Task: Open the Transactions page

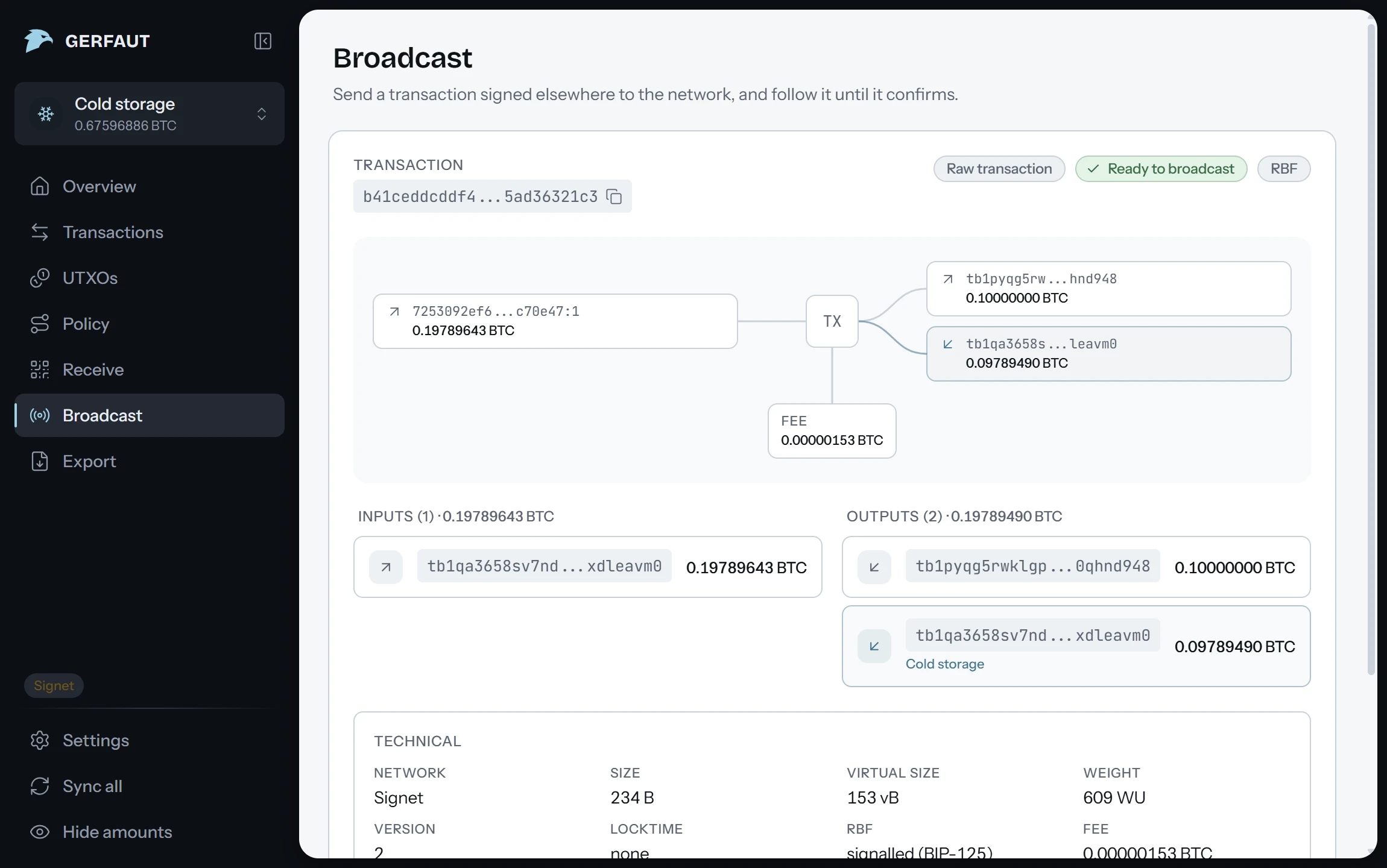Action: pyautogui.click(x=150, y=232)
